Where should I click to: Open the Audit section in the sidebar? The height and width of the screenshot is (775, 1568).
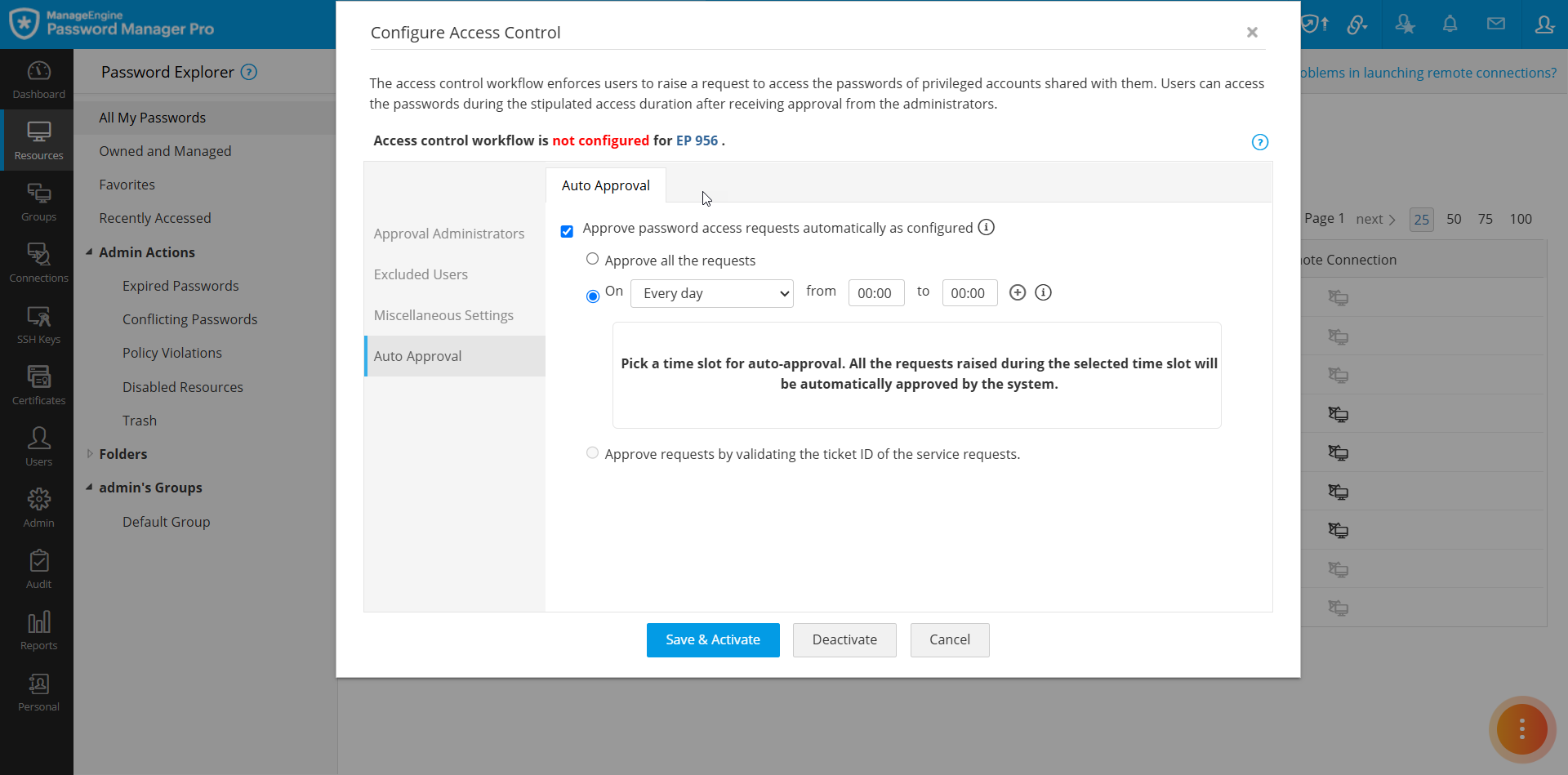[x=38, y=568]
